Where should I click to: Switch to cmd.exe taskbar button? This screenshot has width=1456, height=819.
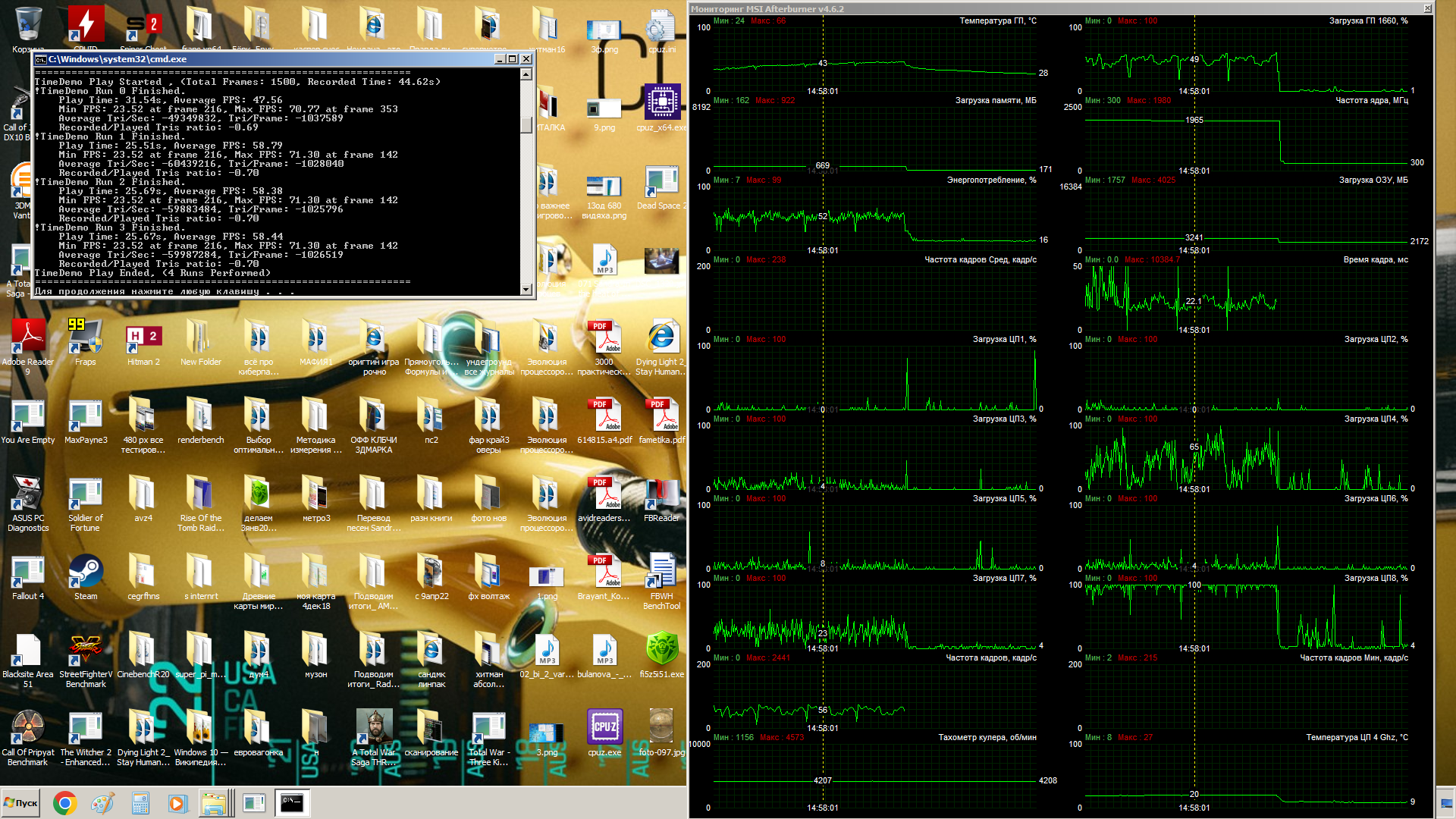pyautogui.click(x=292, y=803)
